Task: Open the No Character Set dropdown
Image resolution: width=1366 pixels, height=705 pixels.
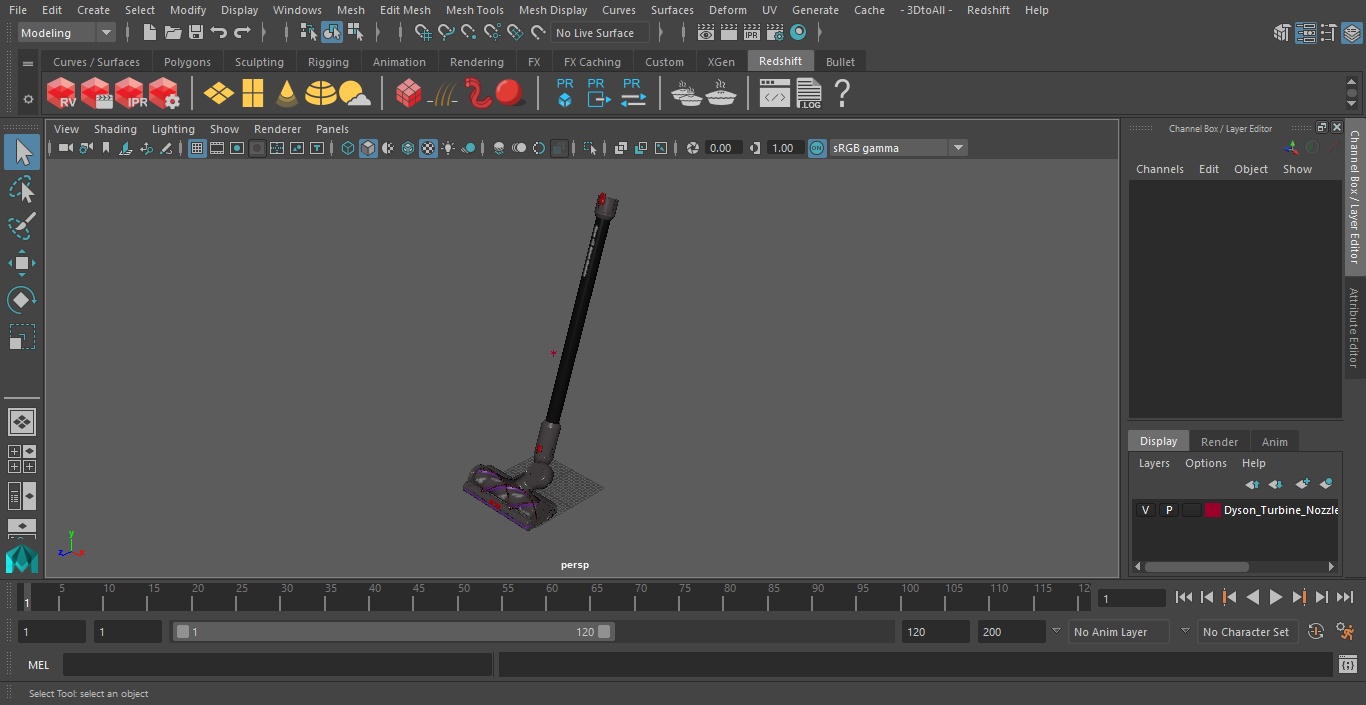Action: 1246,632
